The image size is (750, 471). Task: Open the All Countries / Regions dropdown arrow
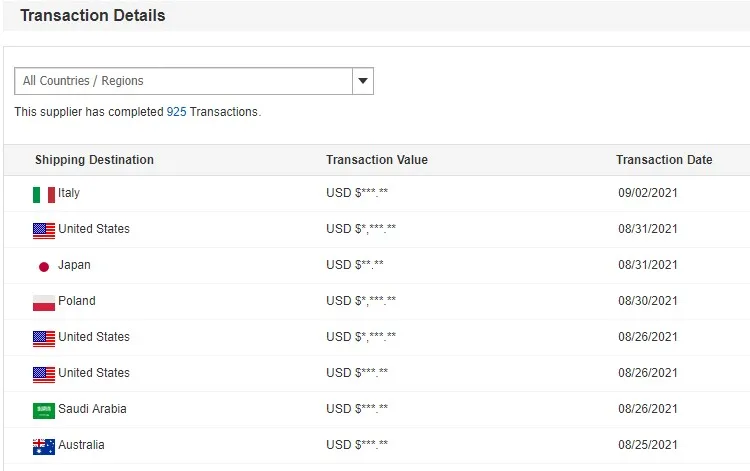click(363, 81)
